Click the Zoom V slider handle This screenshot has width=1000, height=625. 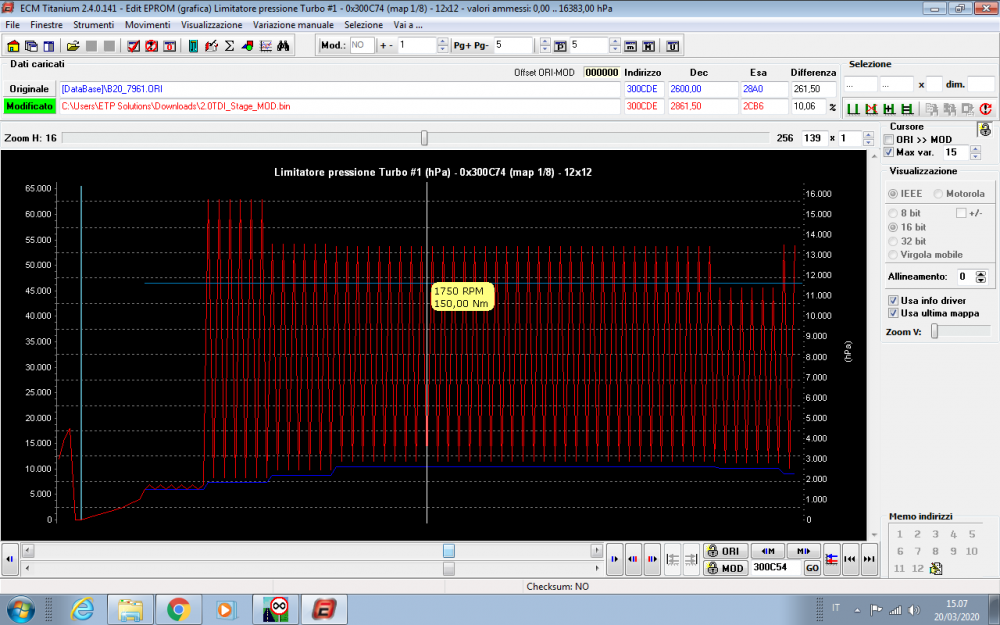934,331
